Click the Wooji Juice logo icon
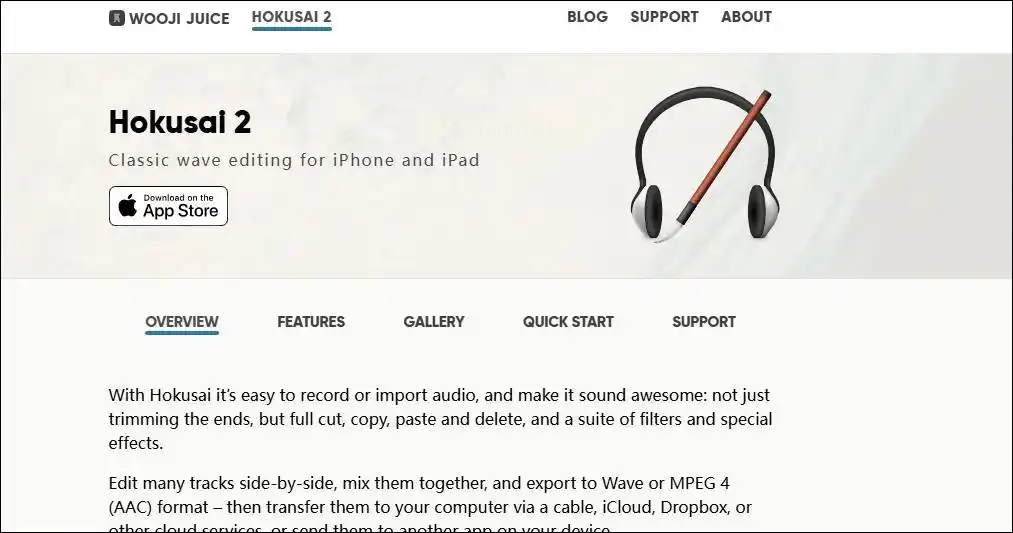 coord(116,17)
